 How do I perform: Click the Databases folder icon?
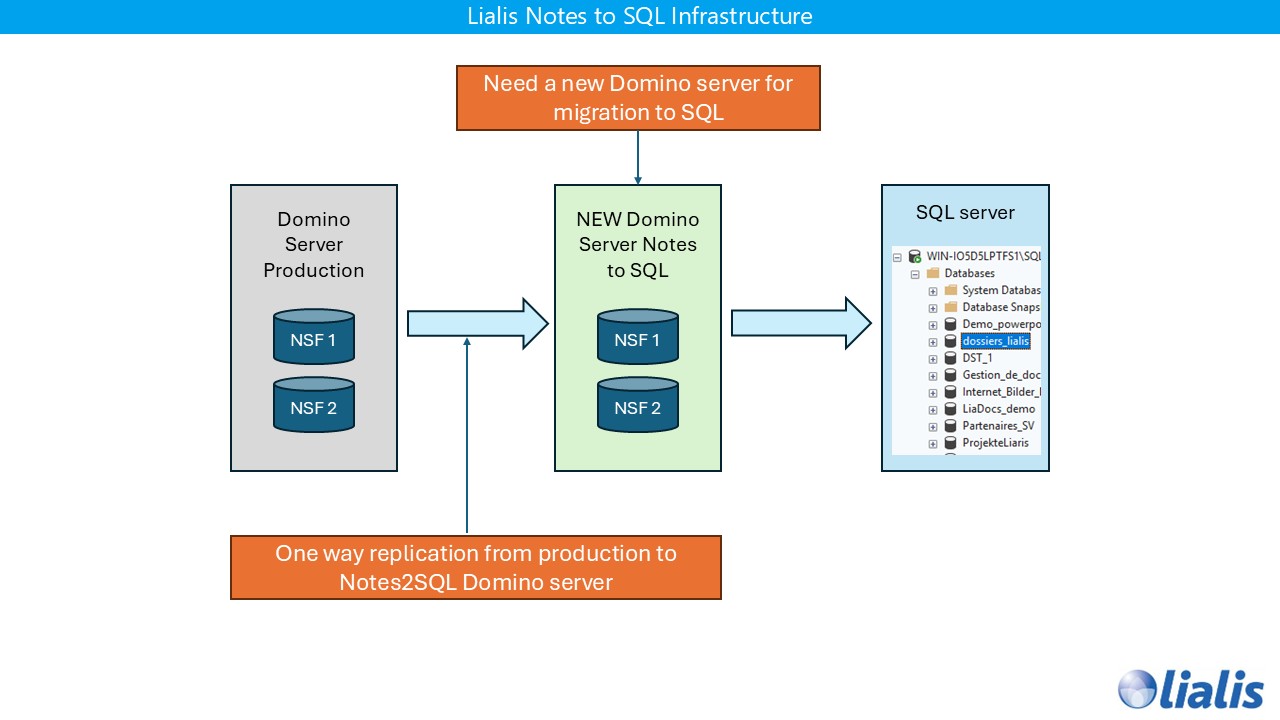point(933,274)
